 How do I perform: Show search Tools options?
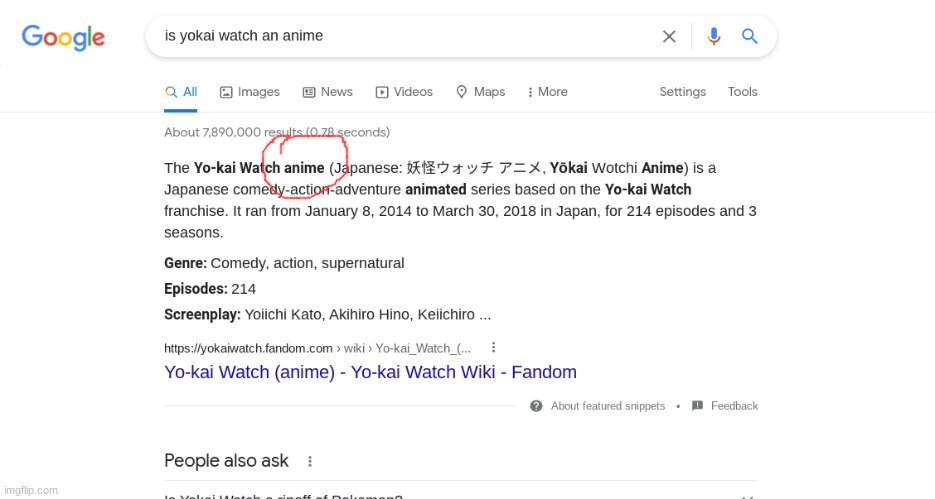tap(742, 92)
